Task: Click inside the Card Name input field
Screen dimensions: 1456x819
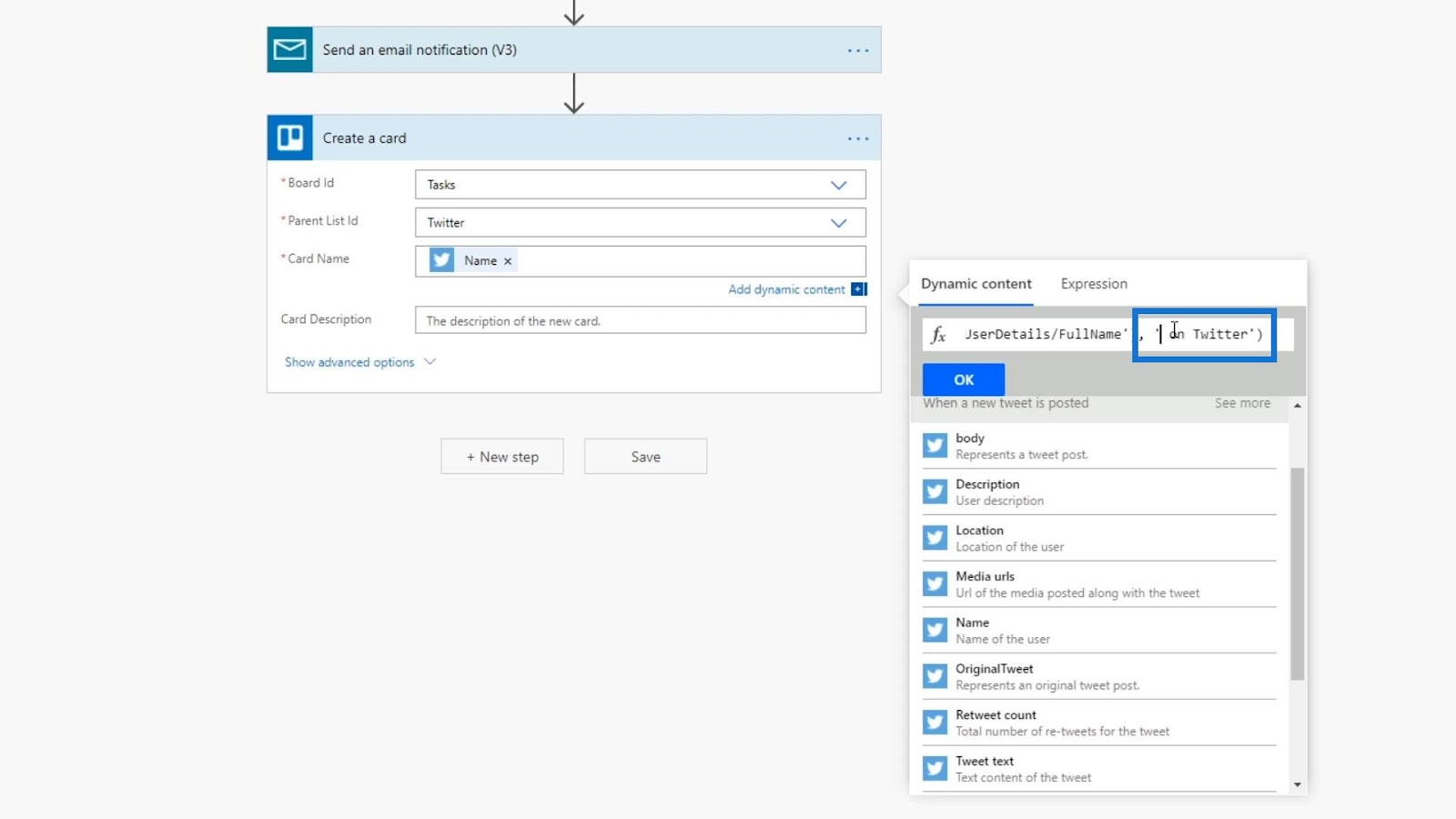Action: click(640, 261)
